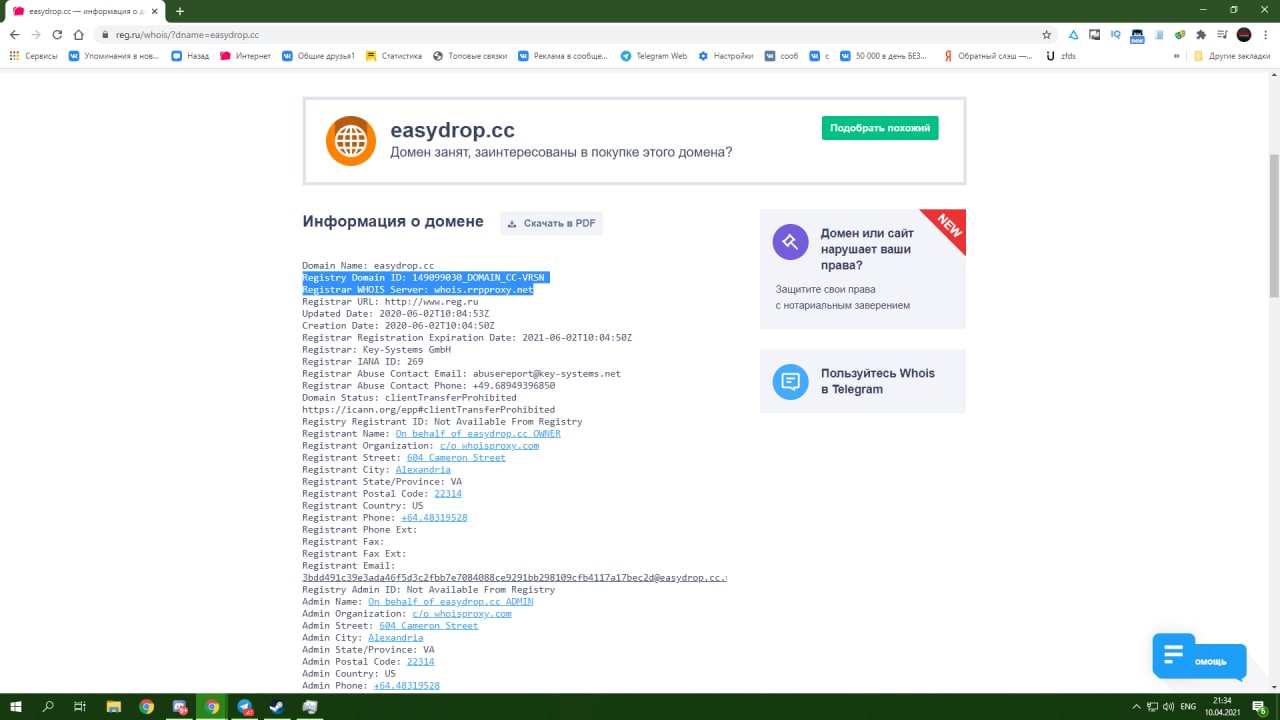This screenshot has width=1280, height=720.
Task: Open the notification center icon
Action: (x=1260, y=706)
